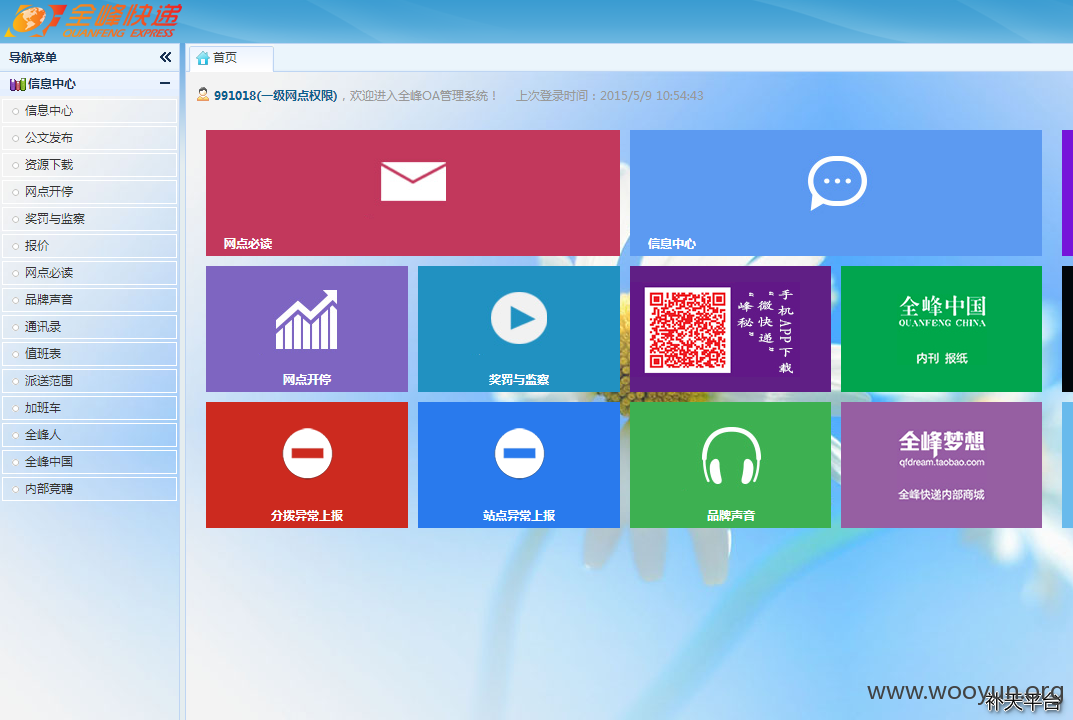Viewport: 1073px width, 720px height.
Task: Select 加班车 in the sidebar
Action: coord(90,408)
